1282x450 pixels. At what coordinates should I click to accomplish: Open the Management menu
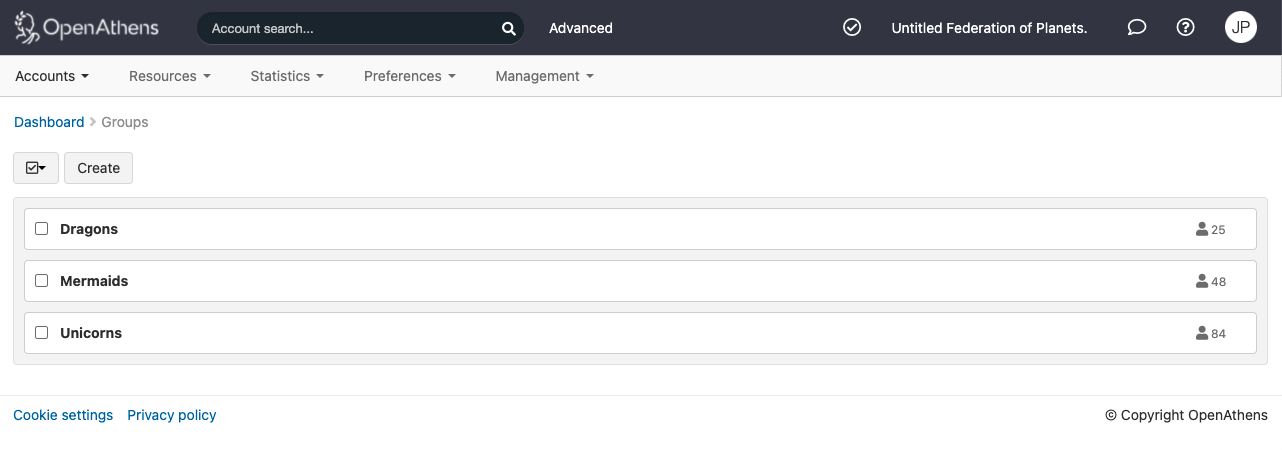coord(544,76)
